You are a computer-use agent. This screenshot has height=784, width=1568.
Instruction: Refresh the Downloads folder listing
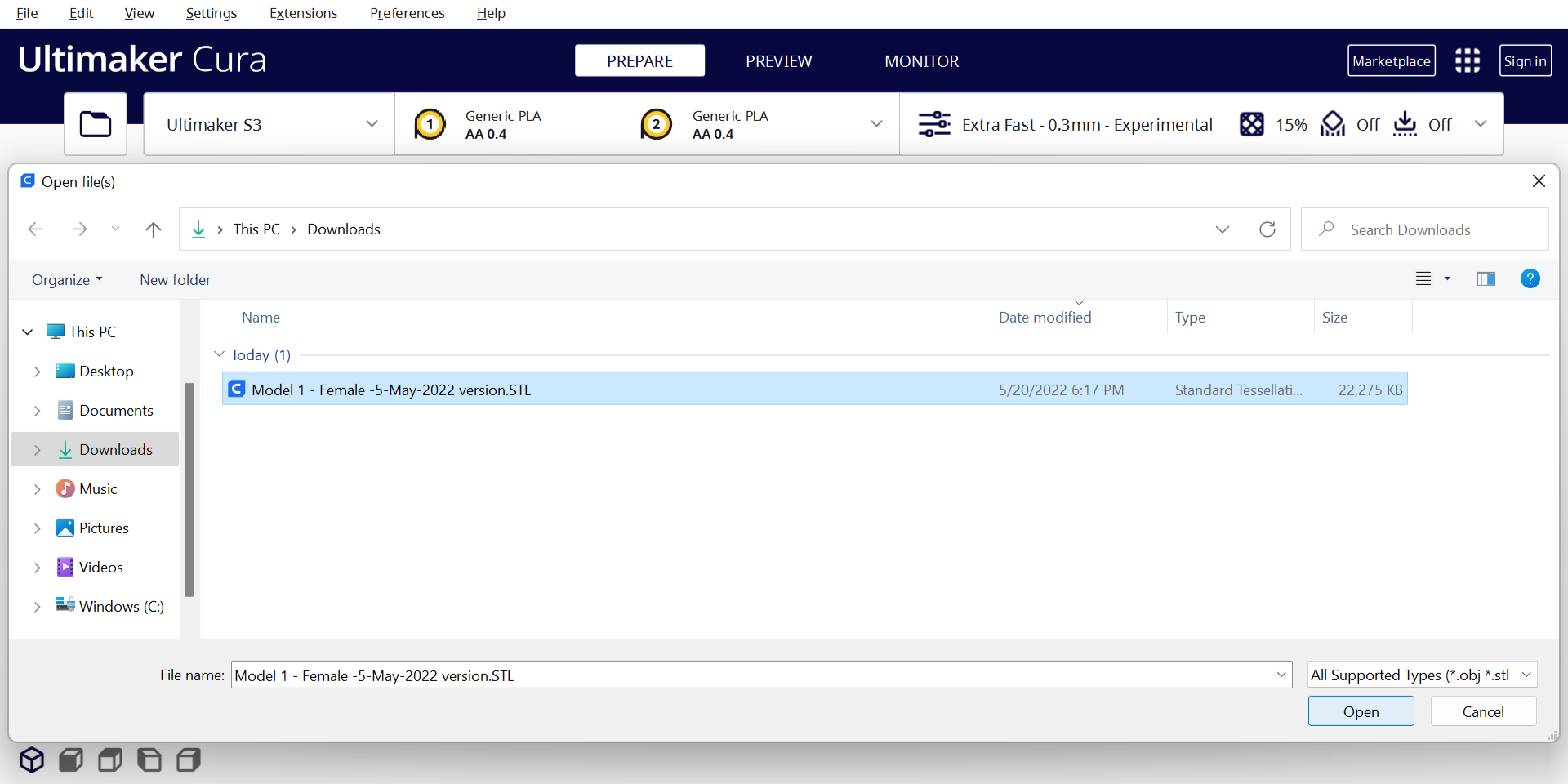coord(1267,229)
